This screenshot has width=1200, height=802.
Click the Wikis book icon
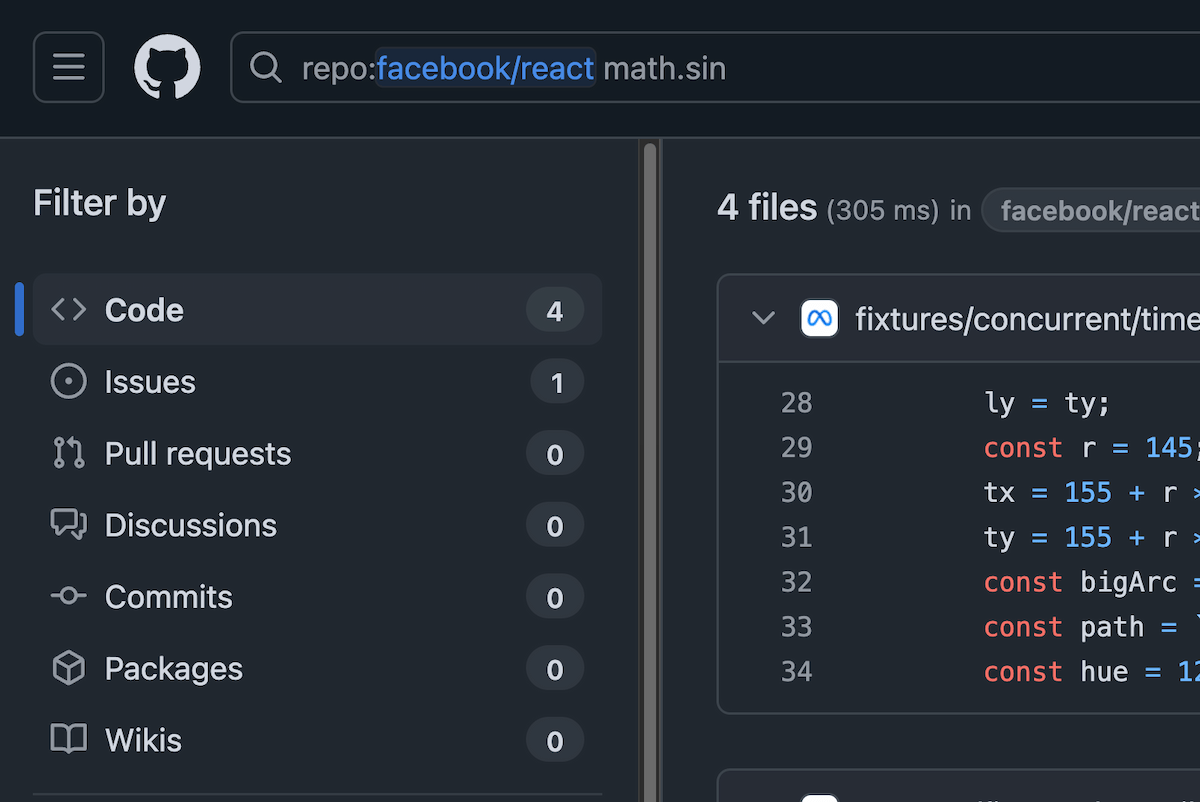(x=68, y=740)
